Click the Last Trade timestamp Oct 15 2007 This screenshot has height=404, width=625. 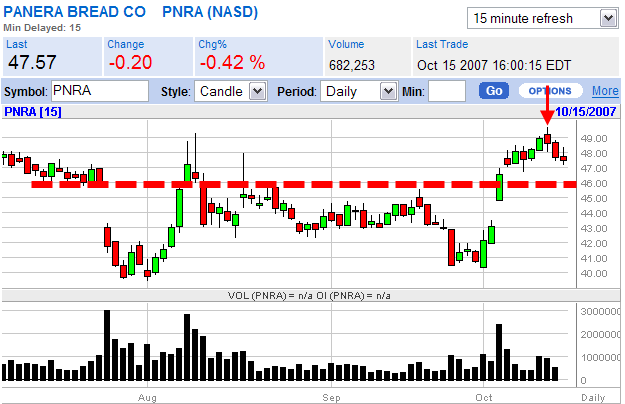[x=494, y=65]
